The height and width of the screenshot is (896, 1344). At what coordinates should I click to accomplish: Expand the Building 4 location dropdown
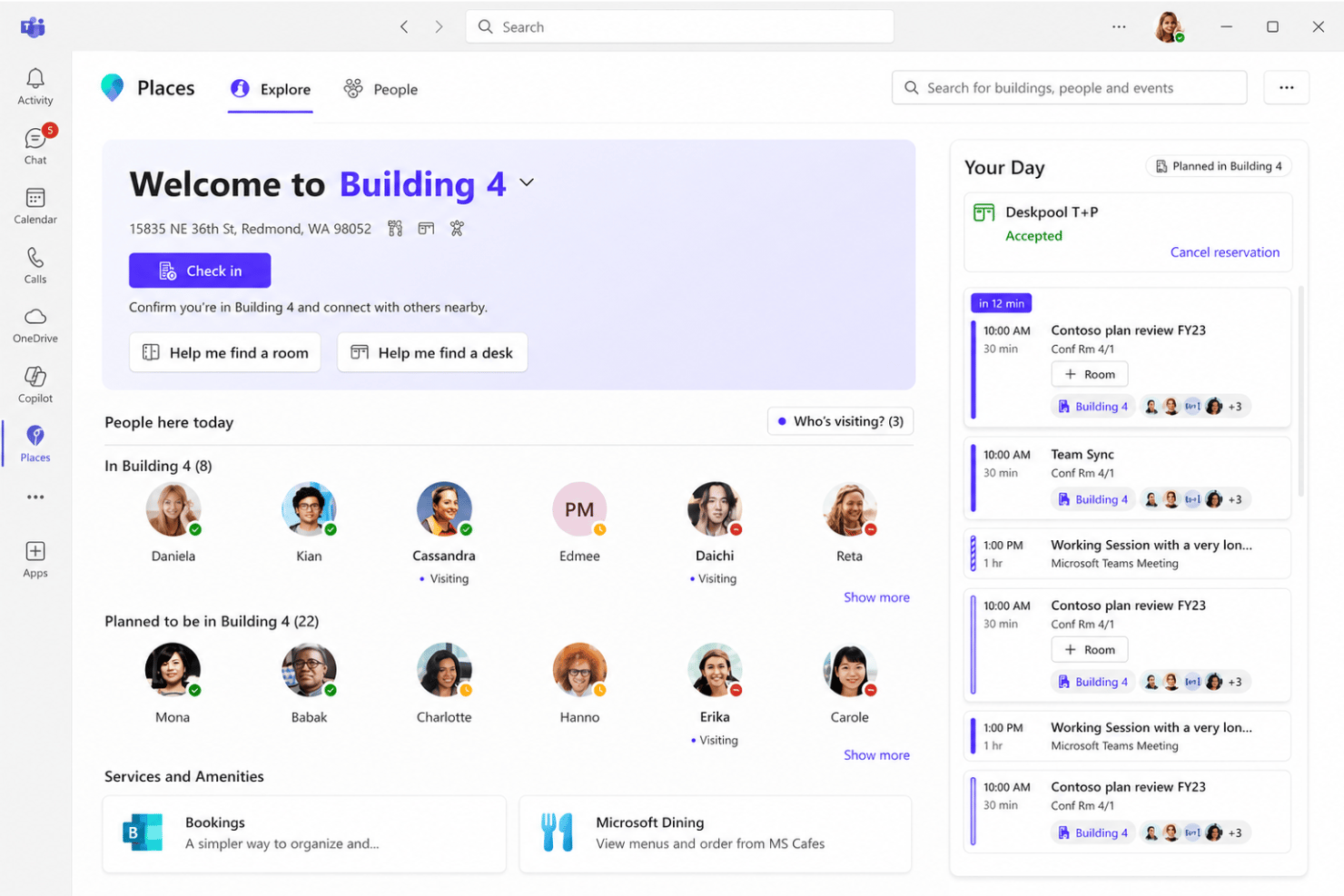(x=527, y=182)
